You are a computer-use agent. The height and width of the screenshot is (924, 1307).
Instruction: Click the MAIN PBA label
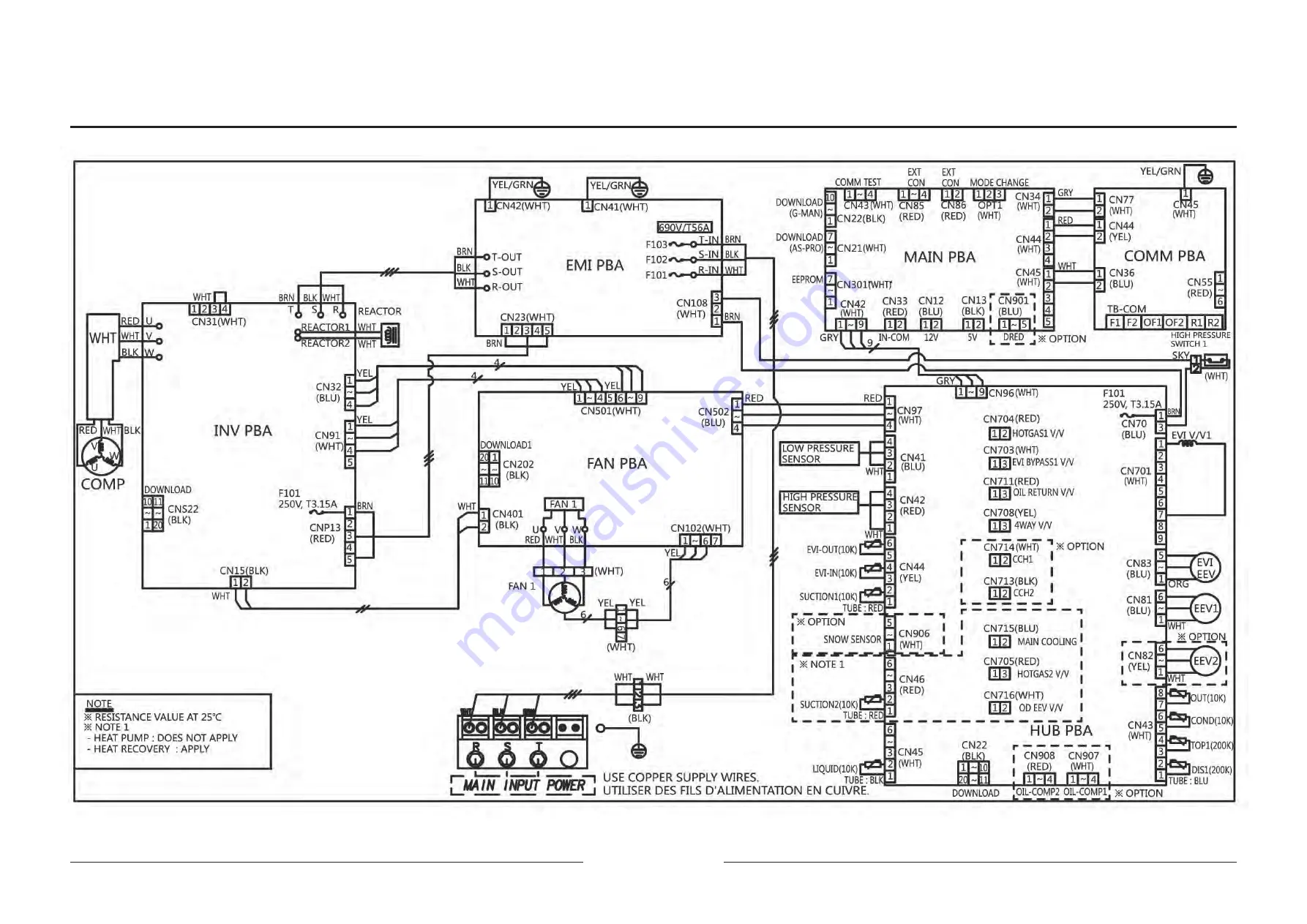940,258
